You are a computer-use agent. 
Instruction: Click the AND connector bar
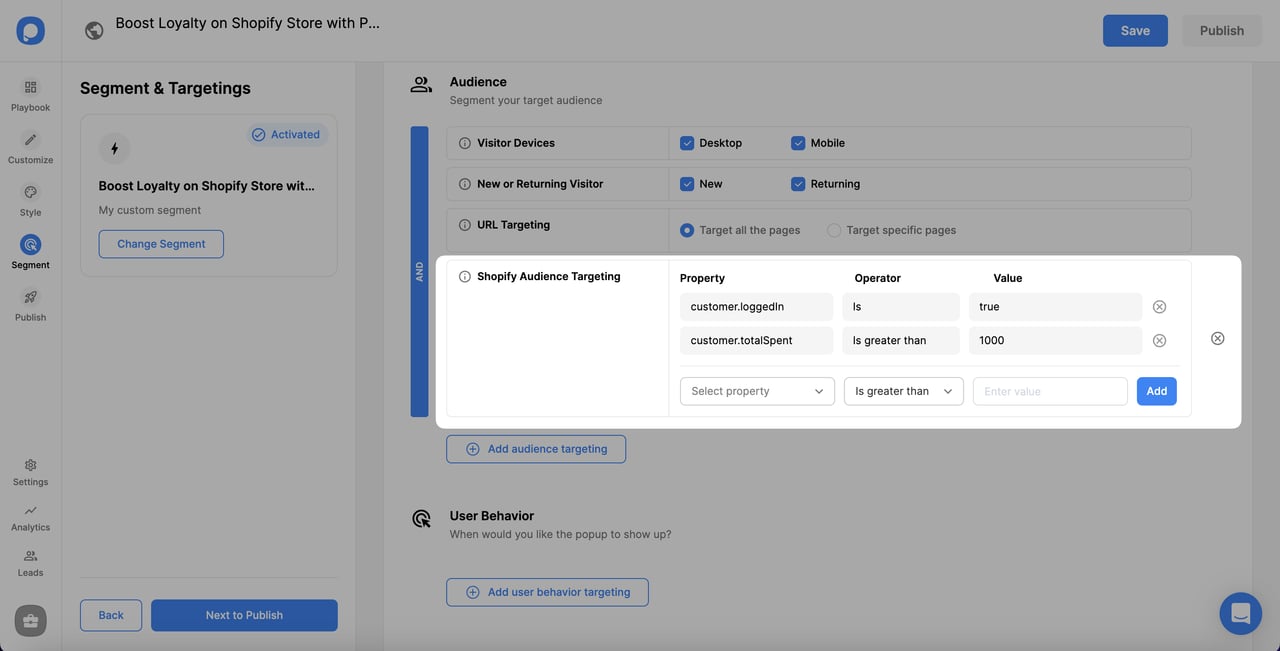pyautogui.click(x=419, y=271)
